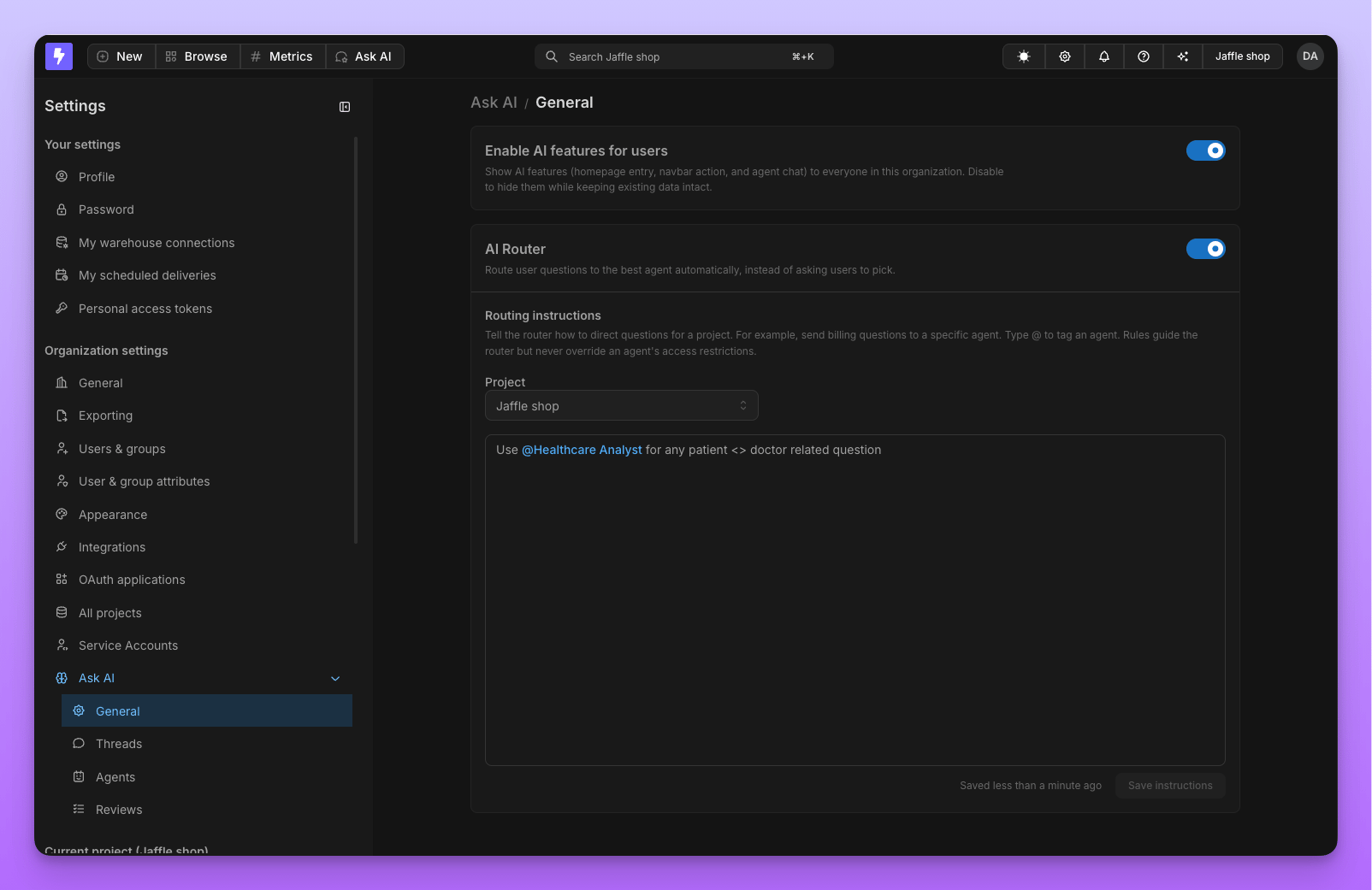This screenshot has height=890, width=1372.
Task: Open My scheduled deliveries
Action: [x=198, y=275]
